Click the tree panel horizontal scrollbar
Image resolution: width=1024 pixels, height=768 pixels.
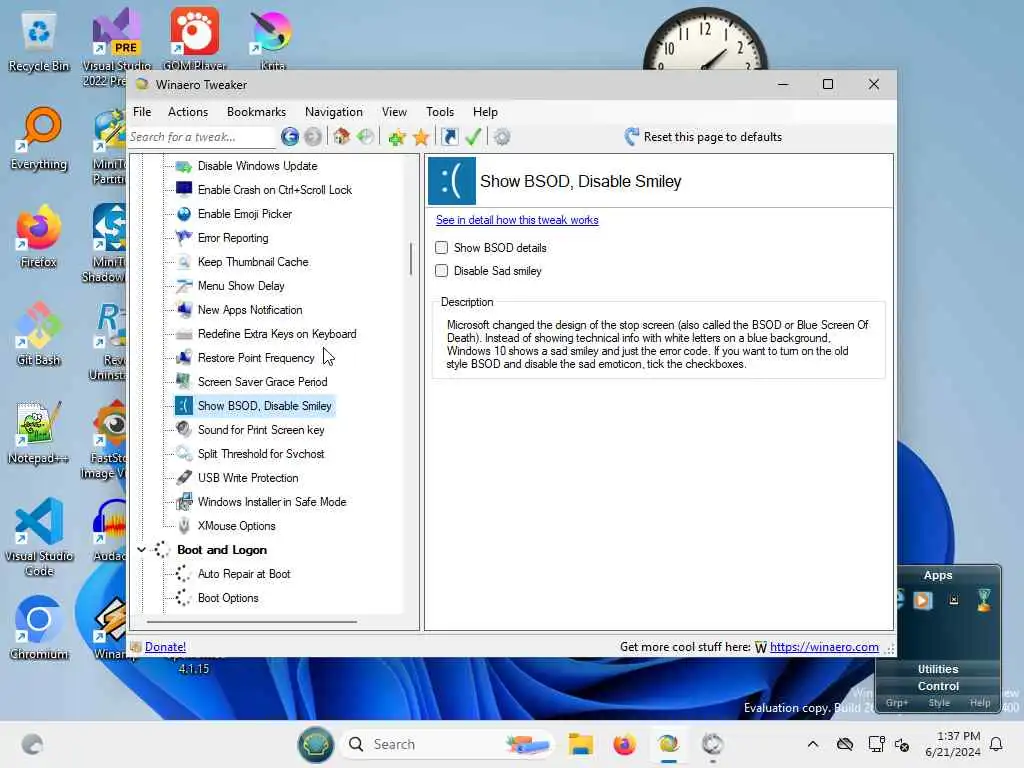click(x=251, y=622)
